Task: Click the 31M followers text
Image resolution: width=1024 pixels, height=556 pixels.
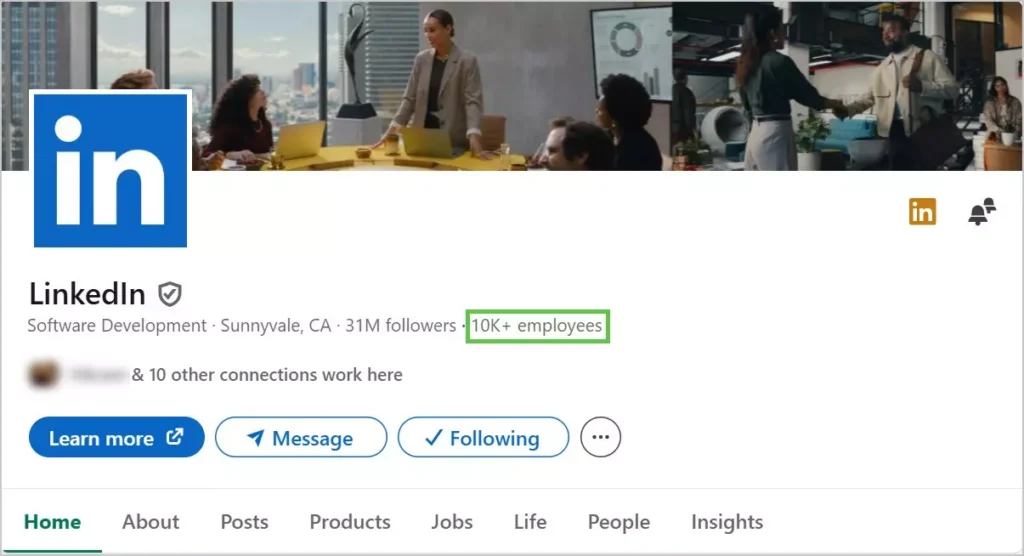Action: tap(400, 326)
